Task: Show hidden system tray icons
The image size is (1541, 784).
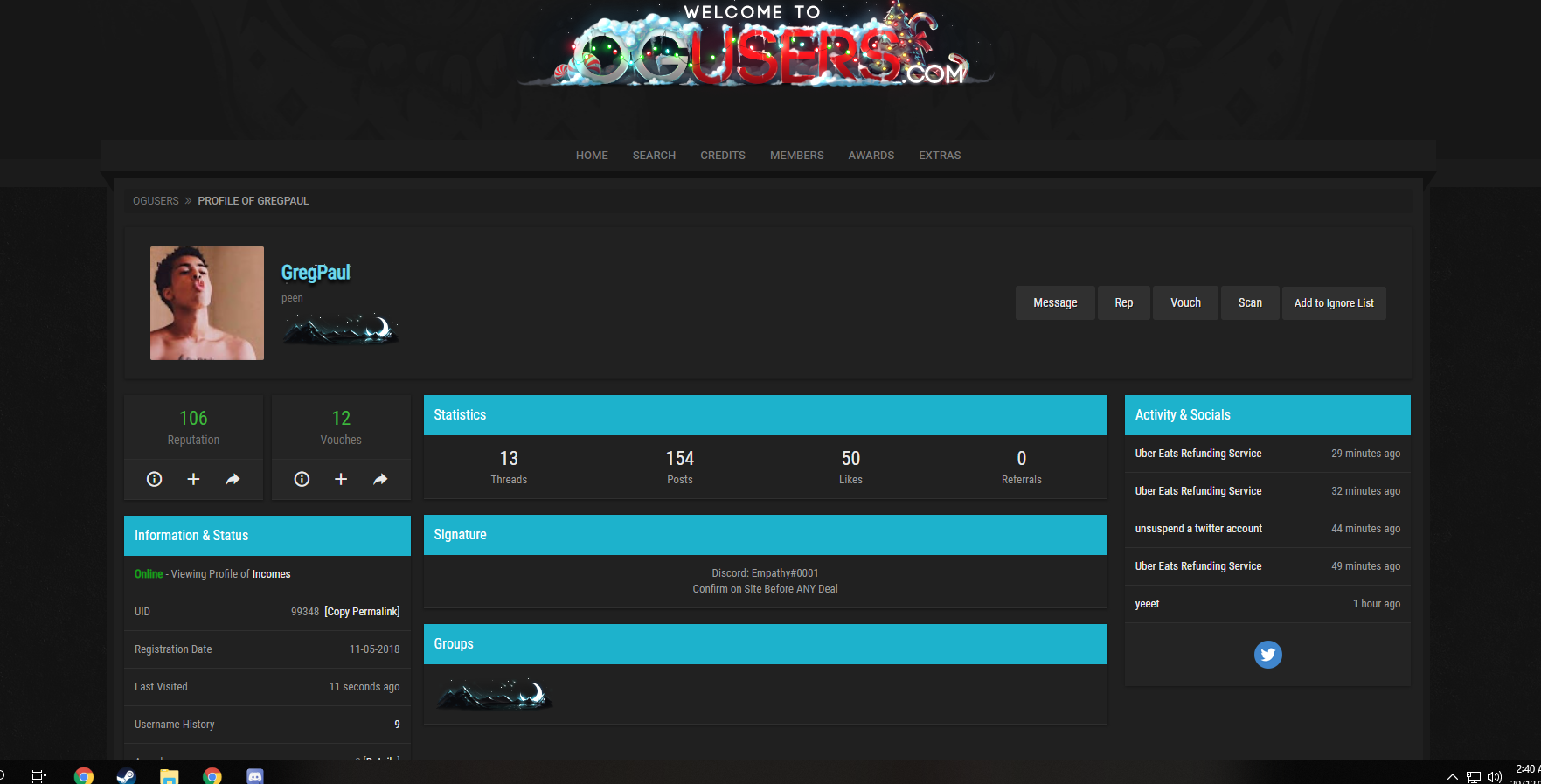Action: [x=1453, y=776]
